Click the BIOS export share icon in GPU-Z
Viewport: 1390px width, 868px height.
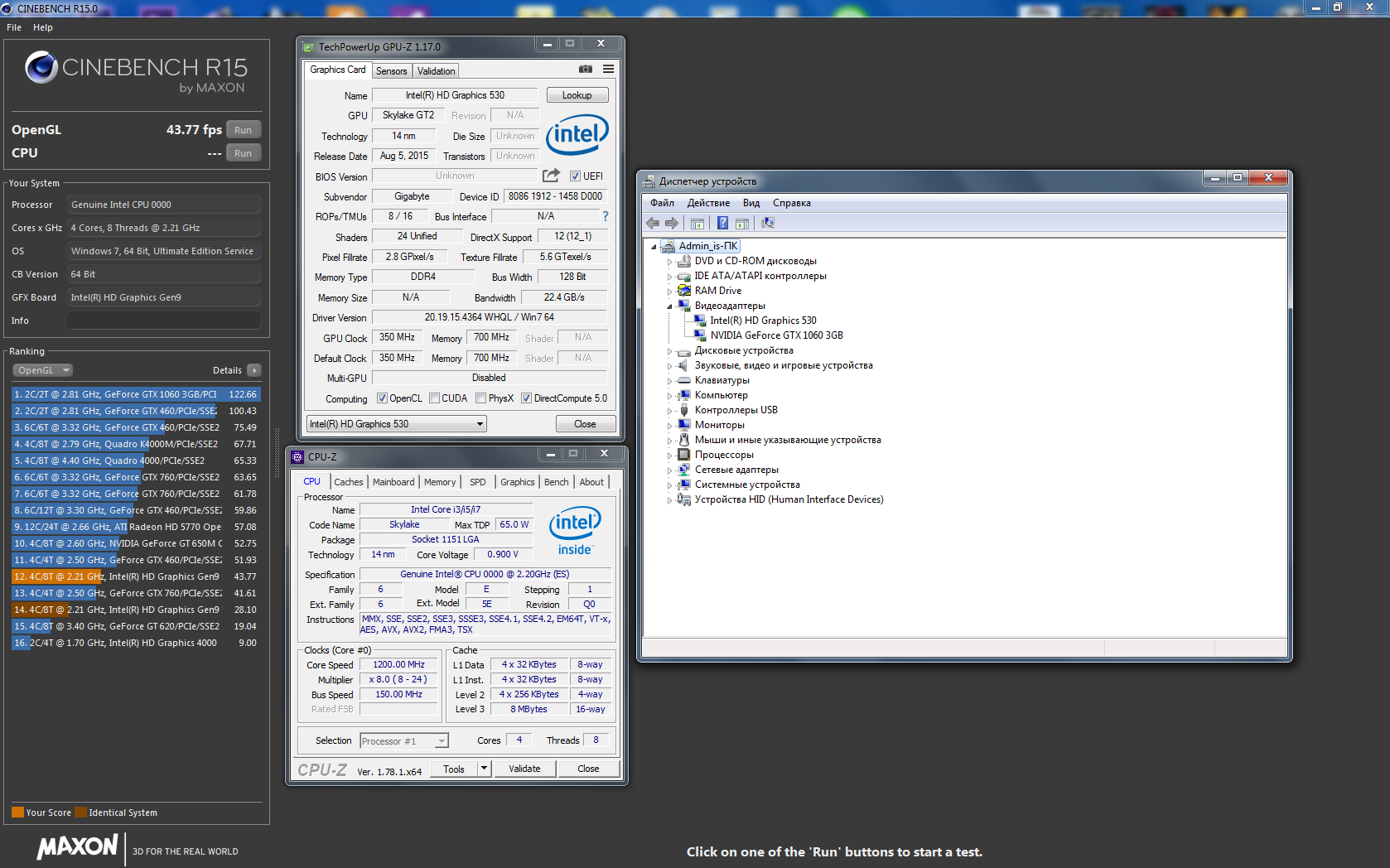point(551,176)
